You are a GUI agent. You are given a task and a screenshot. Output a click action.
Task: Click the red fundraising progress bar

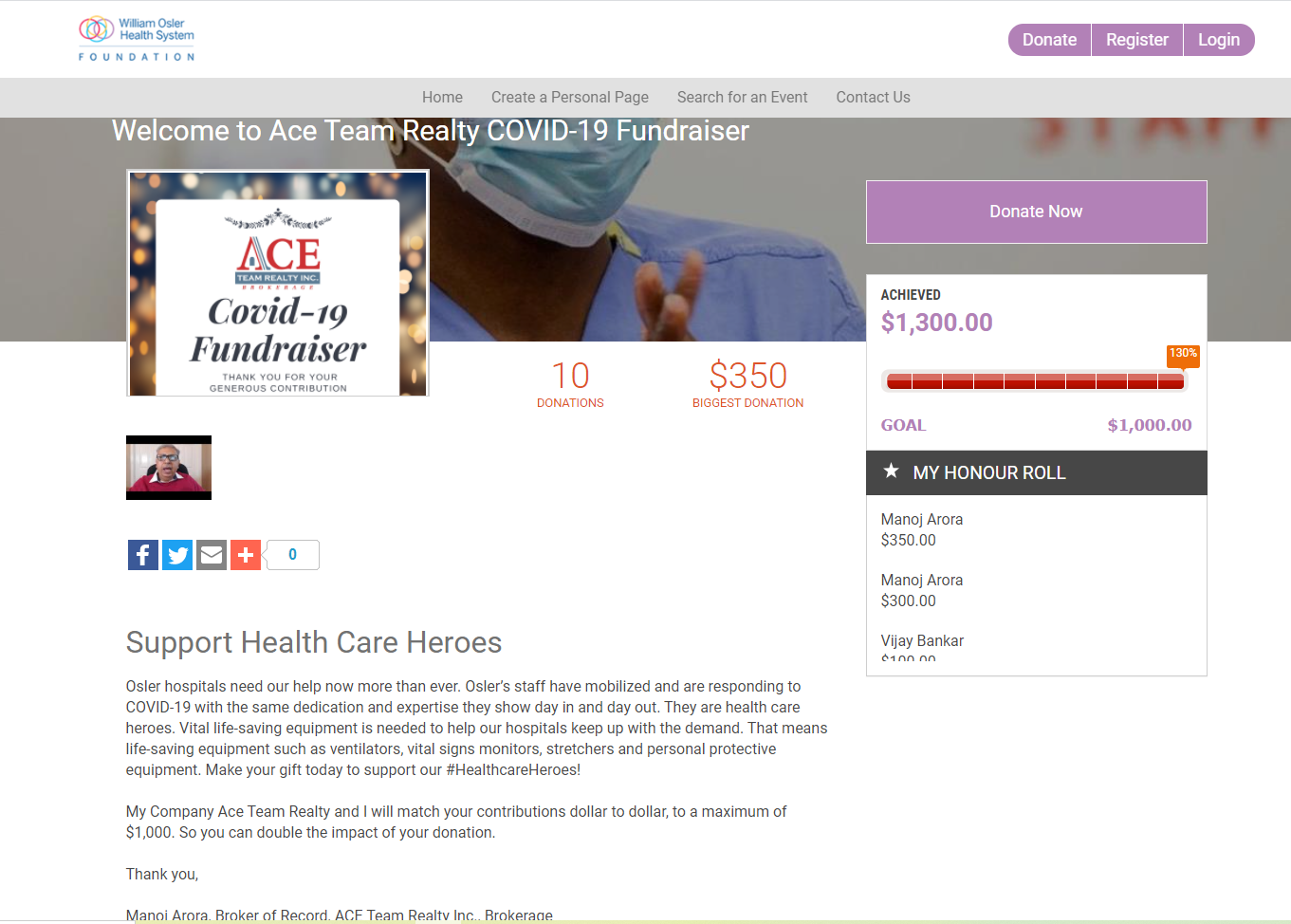coord(1035,381)
